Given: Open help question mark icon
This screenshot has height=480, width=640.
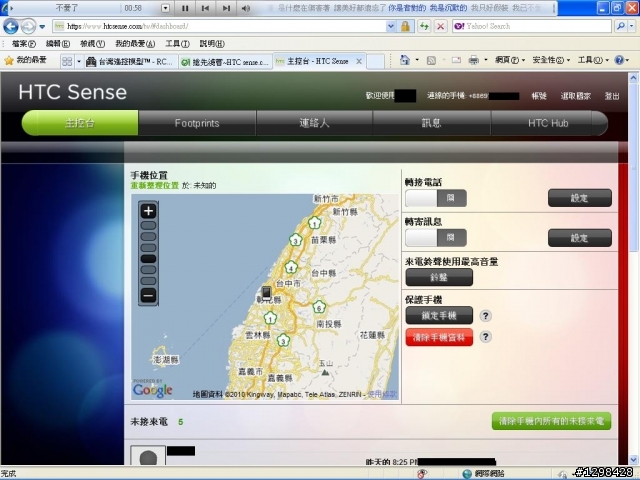Looking at the screenshot, I should tap(619, 60).
